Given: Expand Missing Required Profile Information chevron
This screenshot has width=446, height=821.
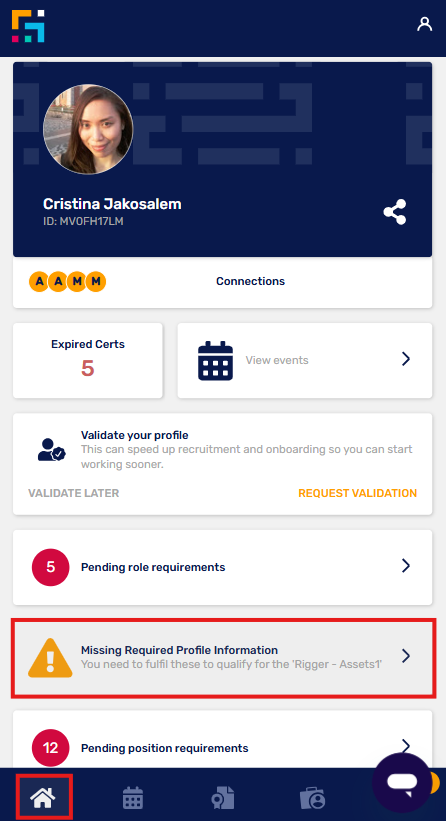Looking at the screenshot, I should pos(406,656).
